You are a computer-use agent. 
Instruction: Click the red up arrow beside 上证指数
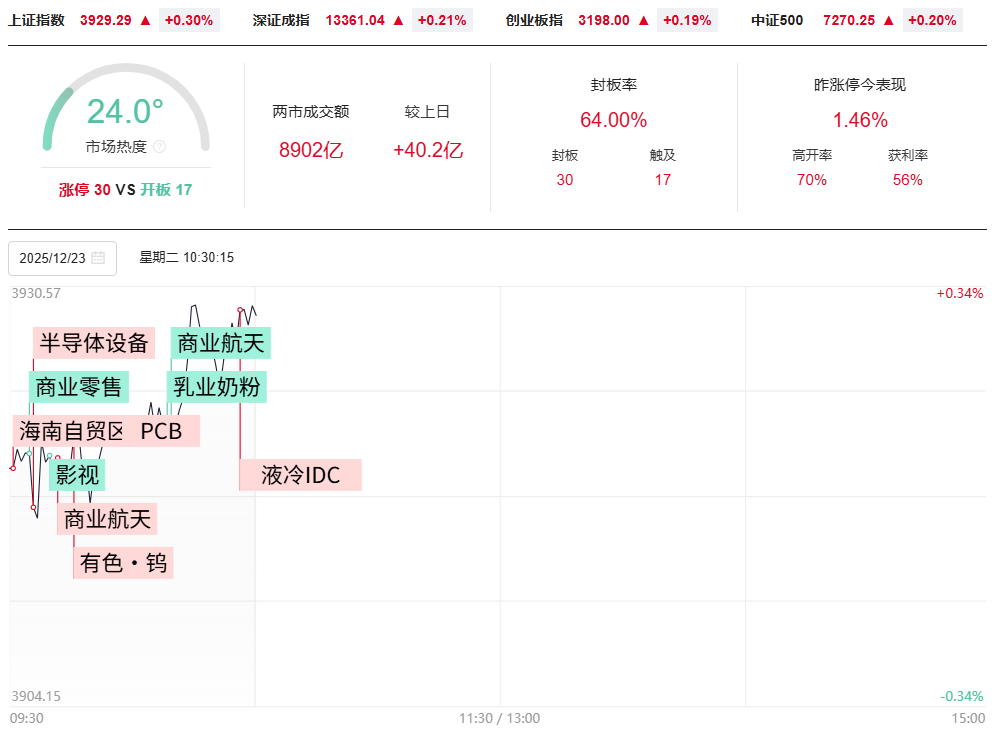(x=147, y=20)
